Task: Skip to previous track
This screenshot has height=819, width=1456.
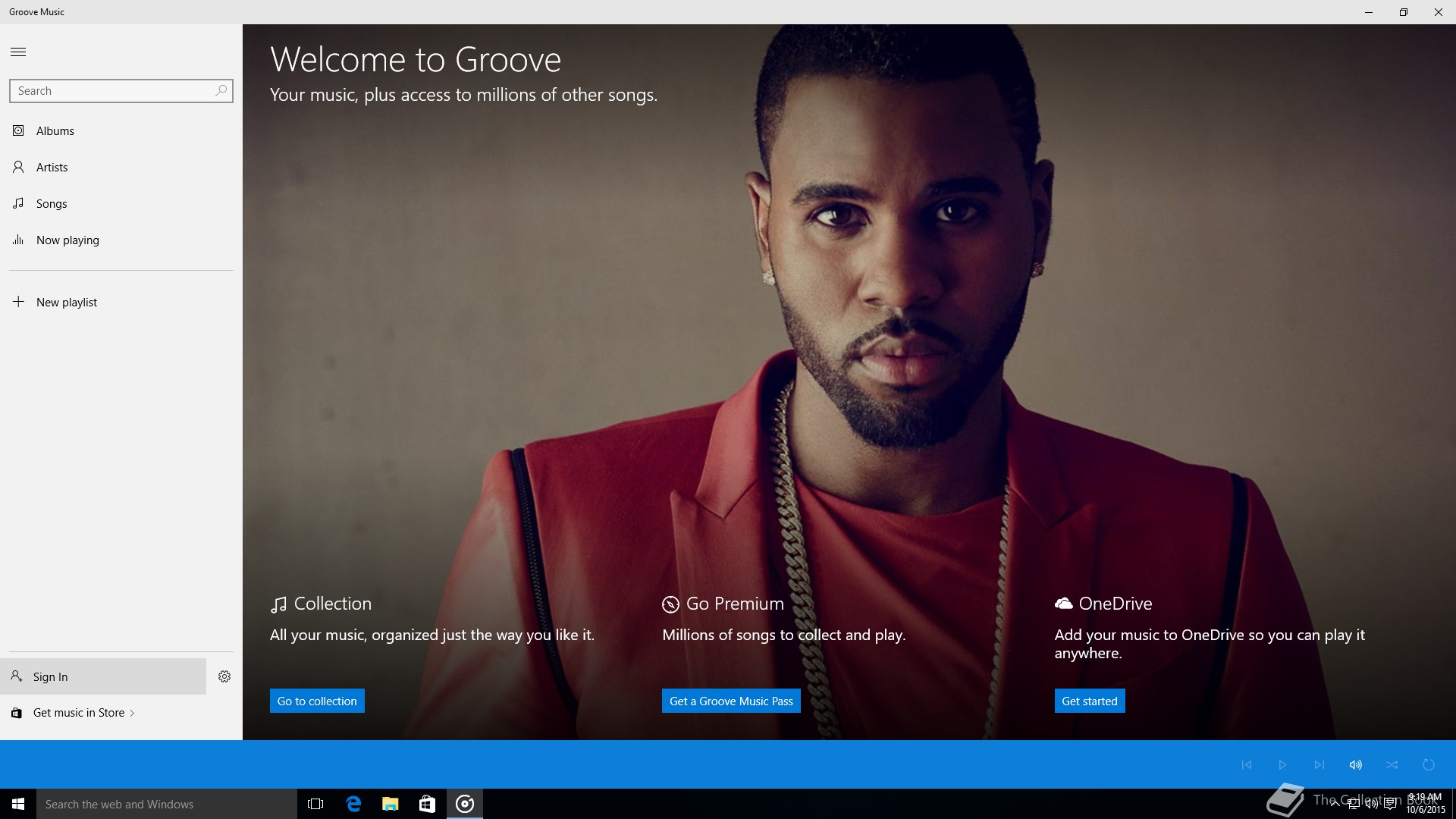Action: (1246, 764)
